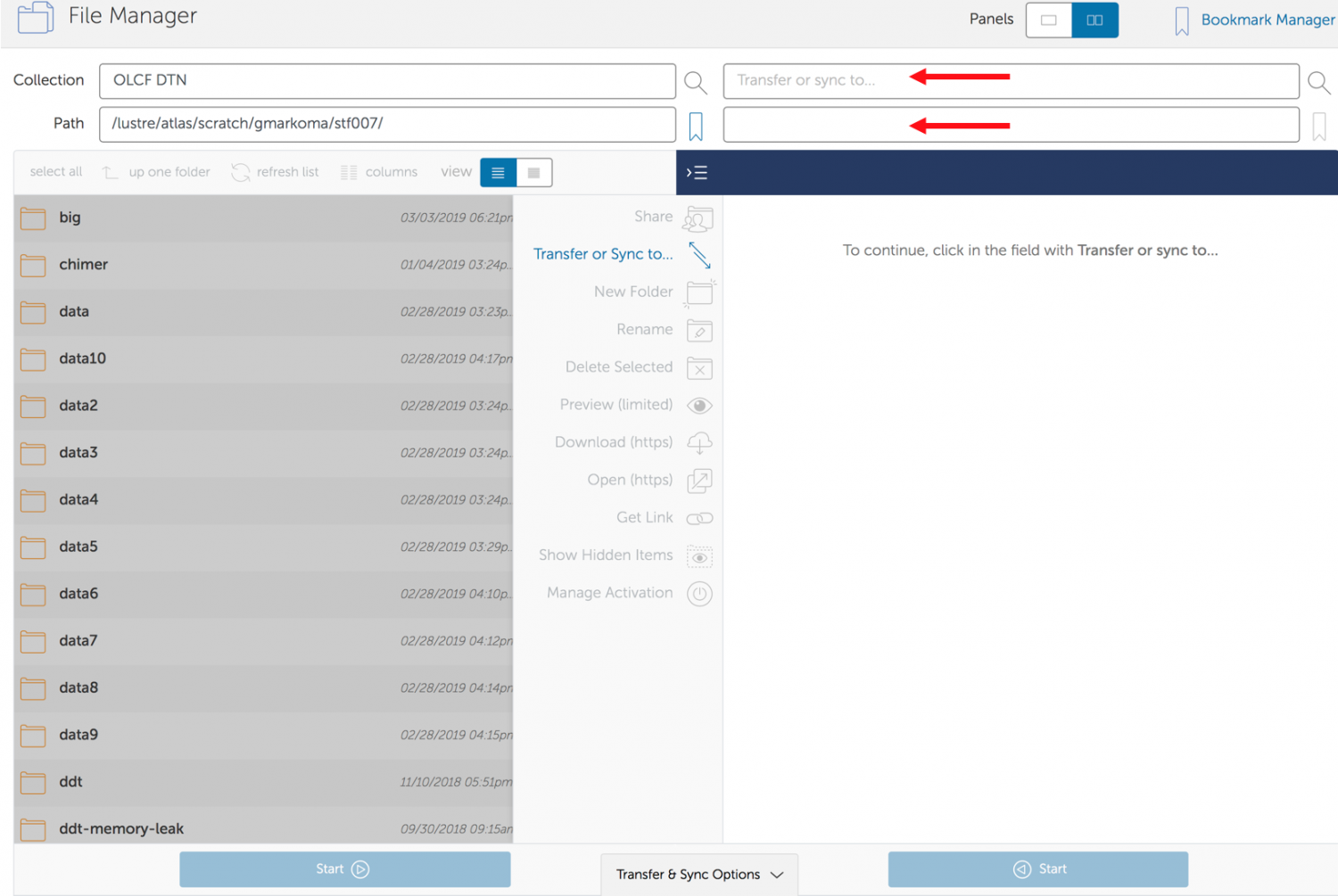This screenshot has height=896, width=1338.
Task: Switch to dual panel layout
Action: click(x=1094, y=21)
